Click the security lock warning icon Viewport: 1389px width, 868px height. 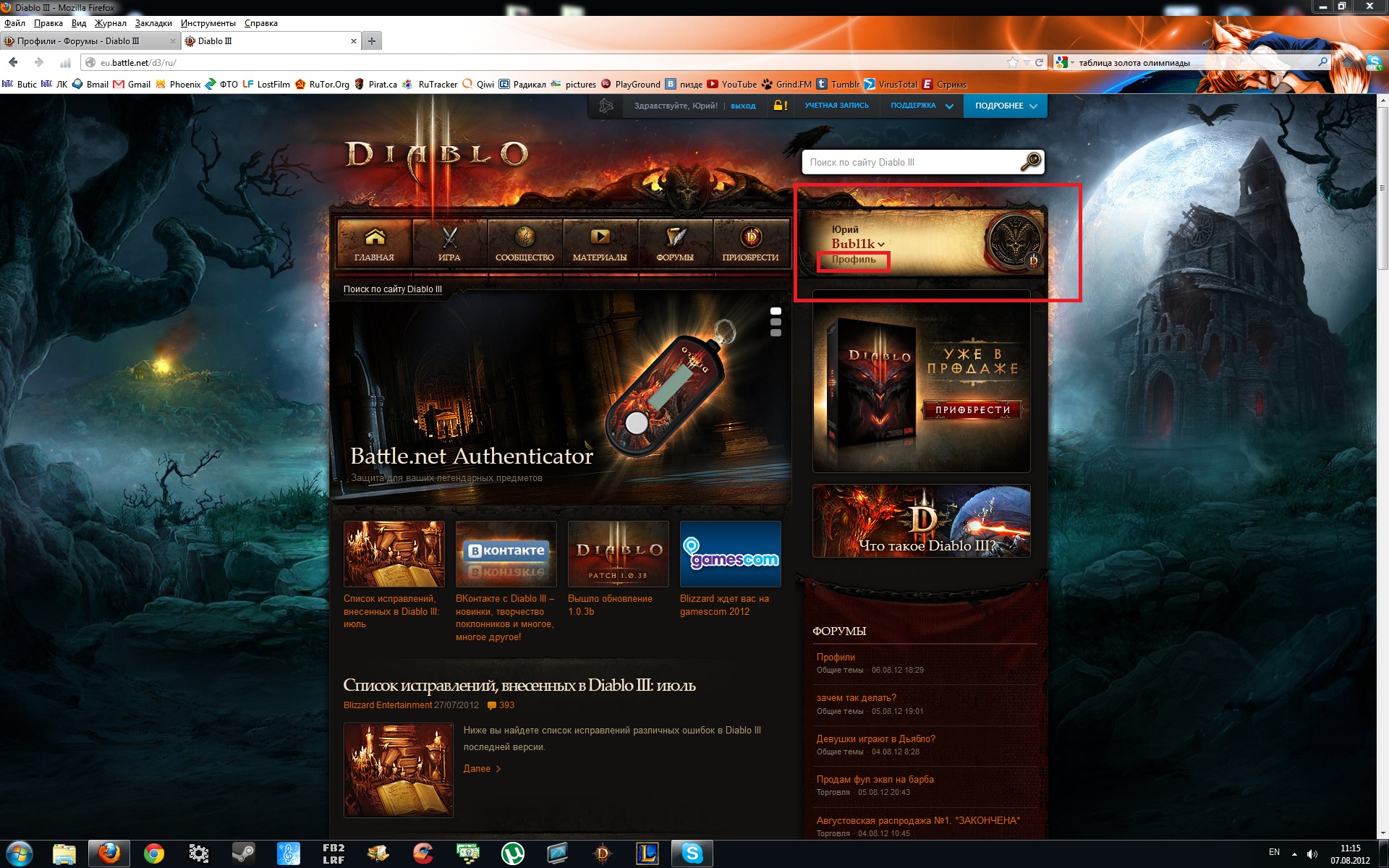pos(781,106)
